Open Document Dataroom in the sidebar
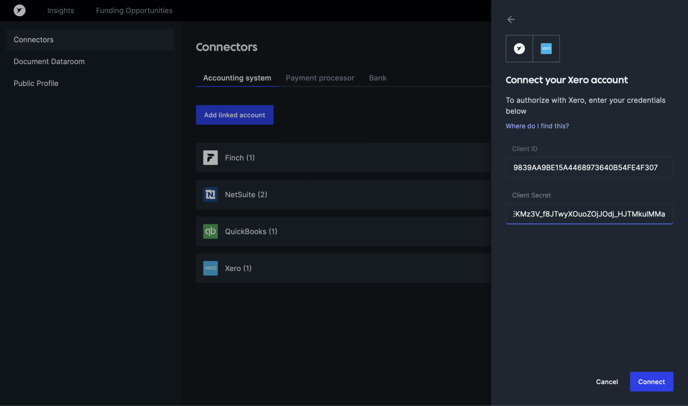Viewport: 688px width, 406px height. [49, 61]
